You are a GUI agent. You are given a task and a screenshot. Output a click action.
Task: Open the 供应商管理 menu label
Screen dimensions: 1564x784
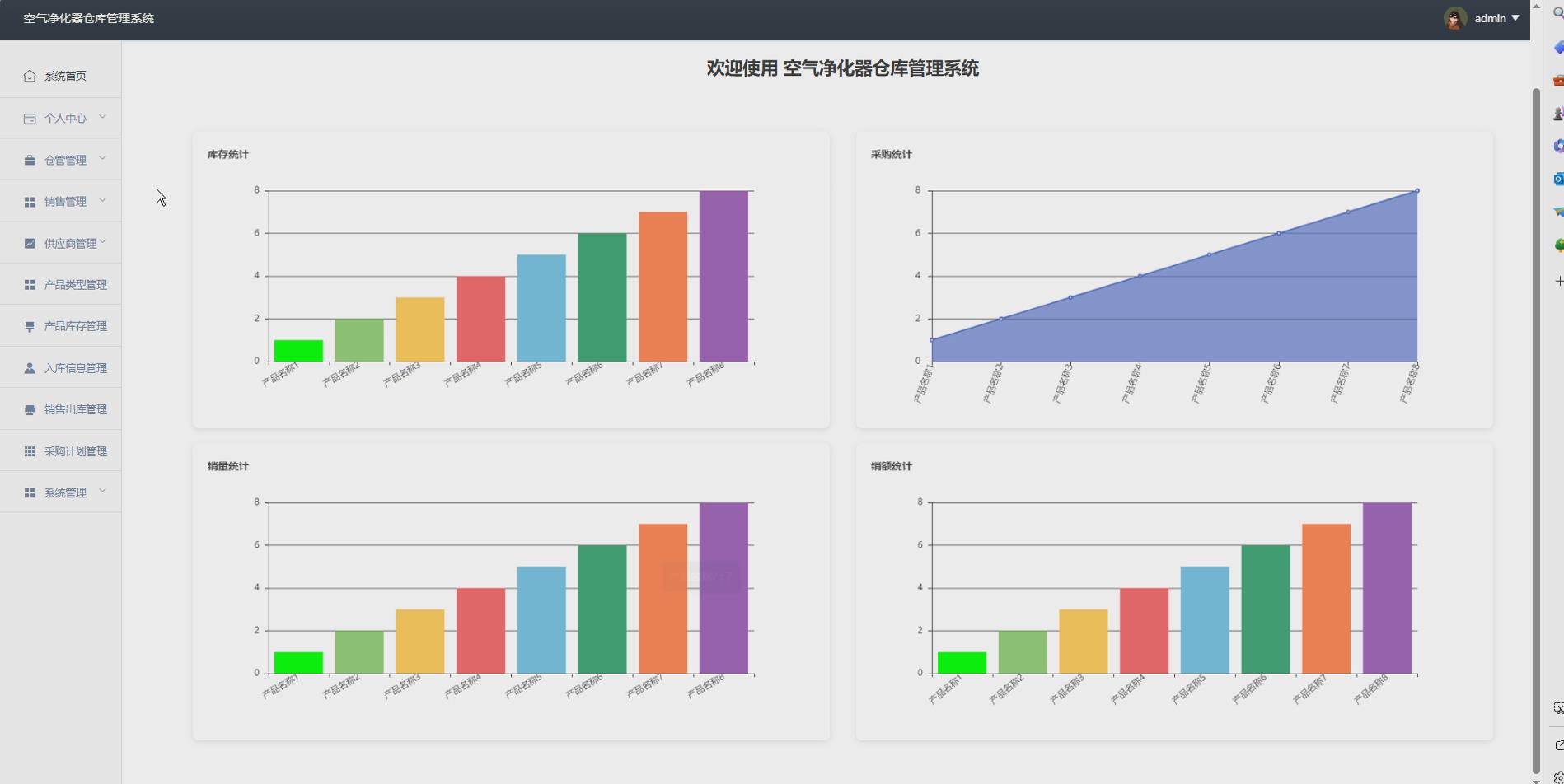(70, 244)
